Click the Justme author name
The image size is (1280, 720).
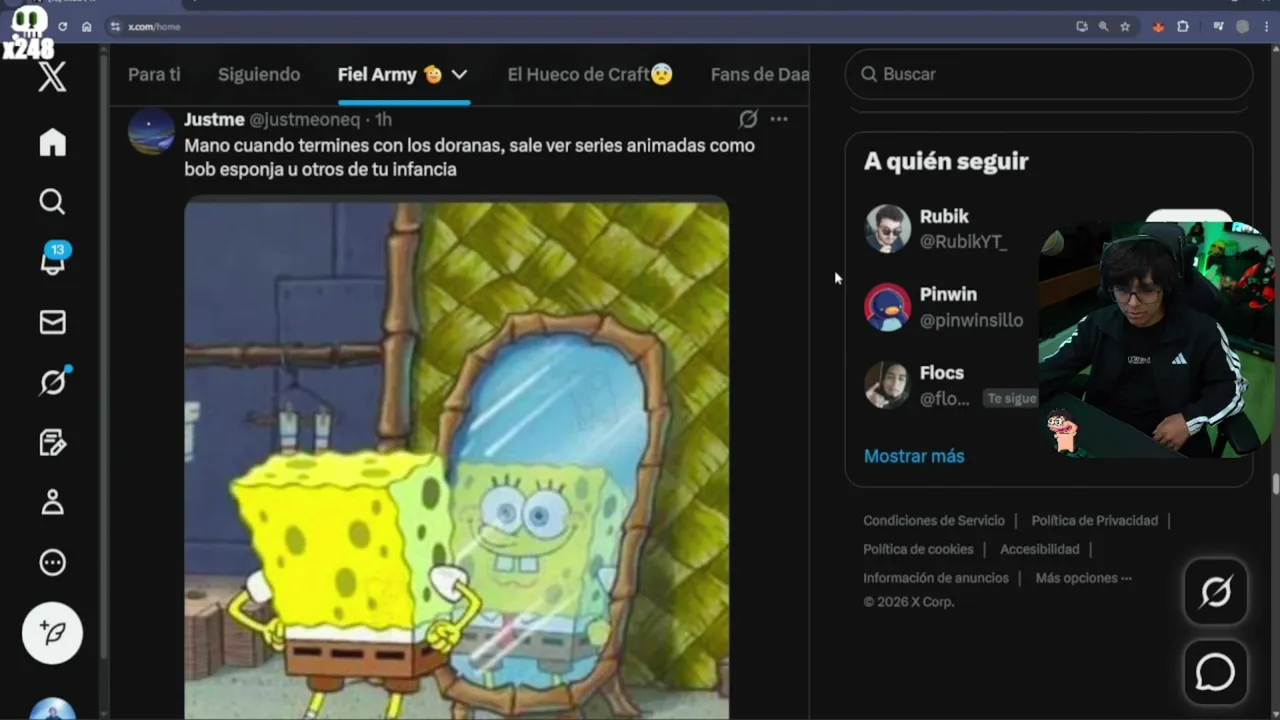click(214, 119)
